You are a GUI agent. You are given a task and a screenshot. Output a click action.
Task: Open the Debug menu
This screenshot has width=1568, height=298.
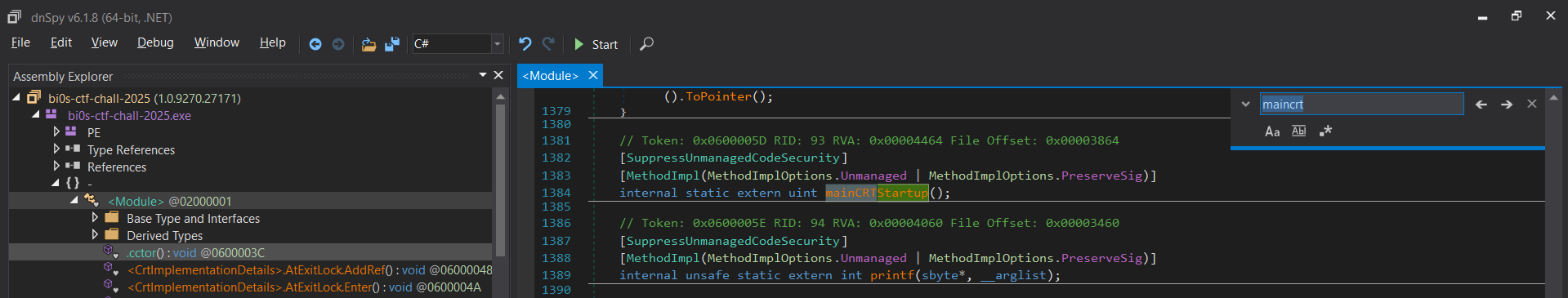tap(155, 42)
